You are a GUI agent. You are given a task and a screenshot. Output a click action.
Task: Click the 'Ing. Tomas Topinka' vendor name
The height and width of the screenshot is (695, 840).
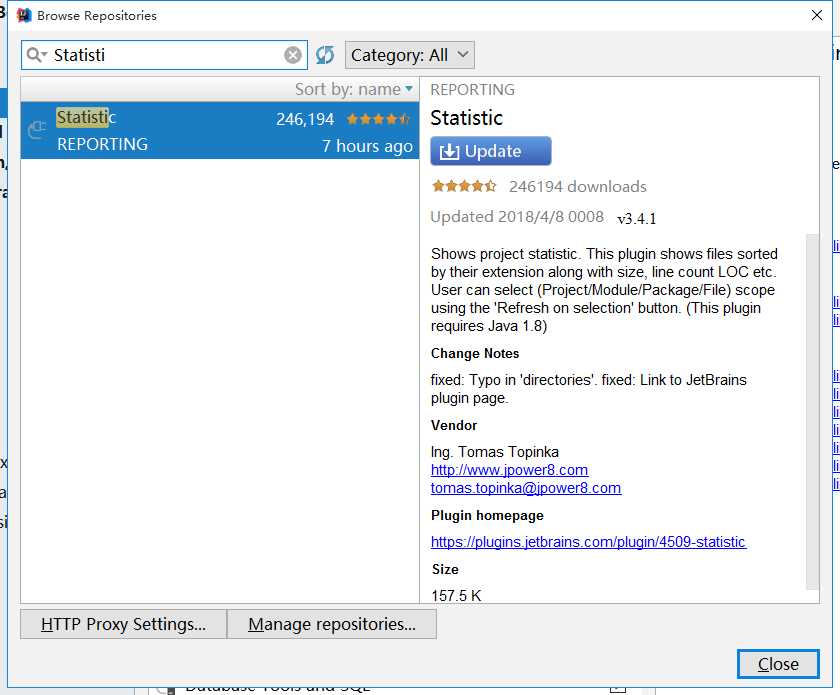click(494, 452)
